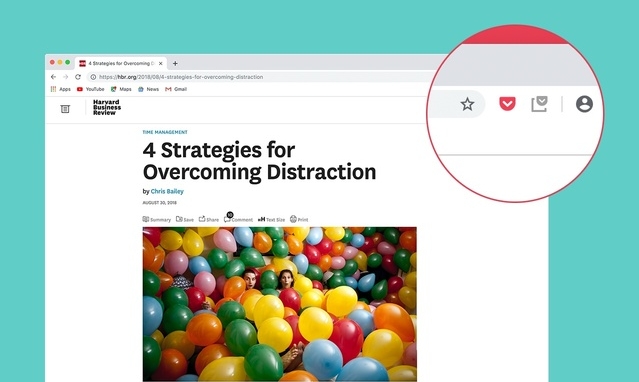Click the gray save-to-inbox extension icon

(x=539, y=104)
